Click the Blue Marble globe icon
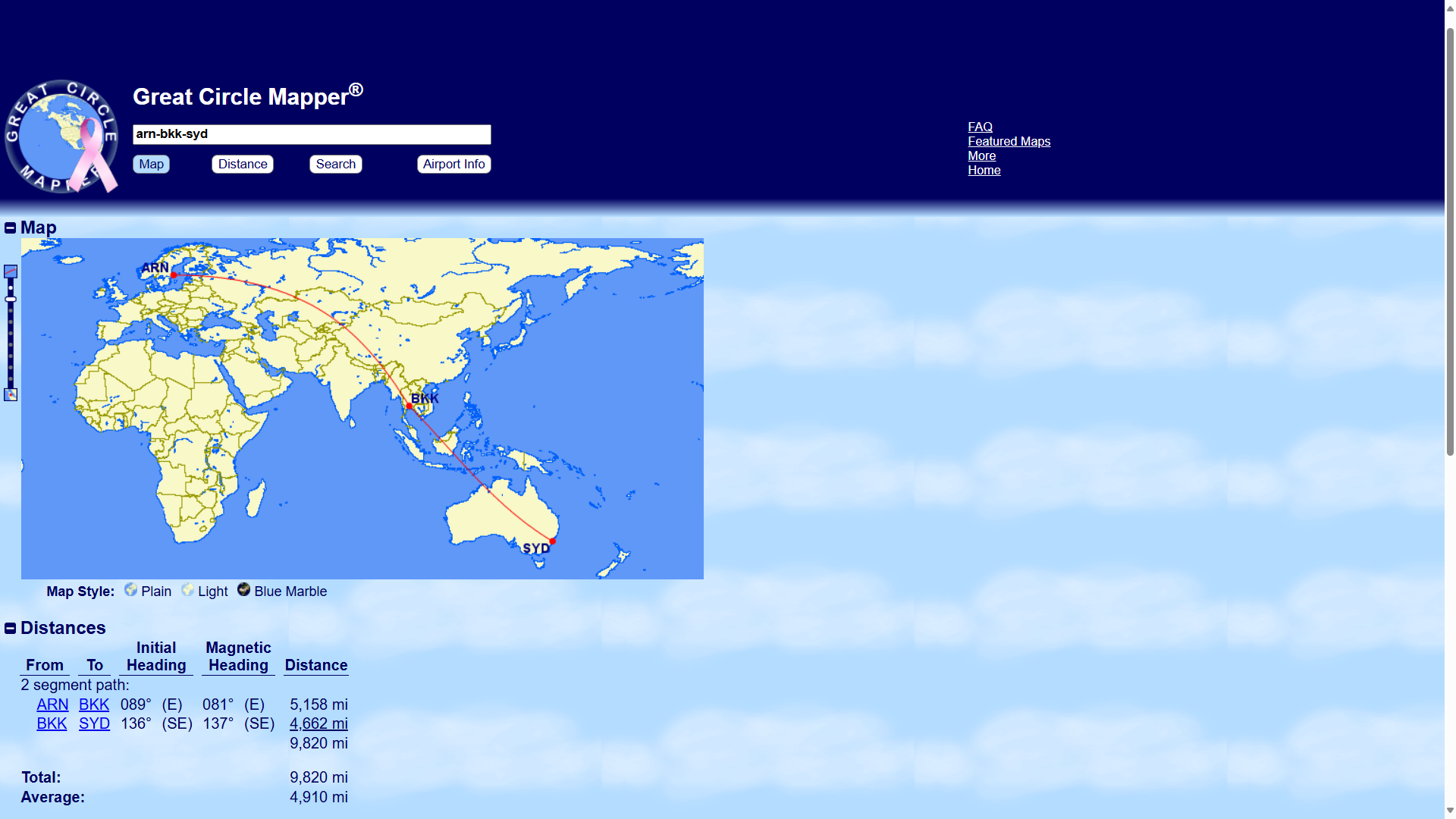This screenshot has width=1456, height=819. tap(243, 590)
